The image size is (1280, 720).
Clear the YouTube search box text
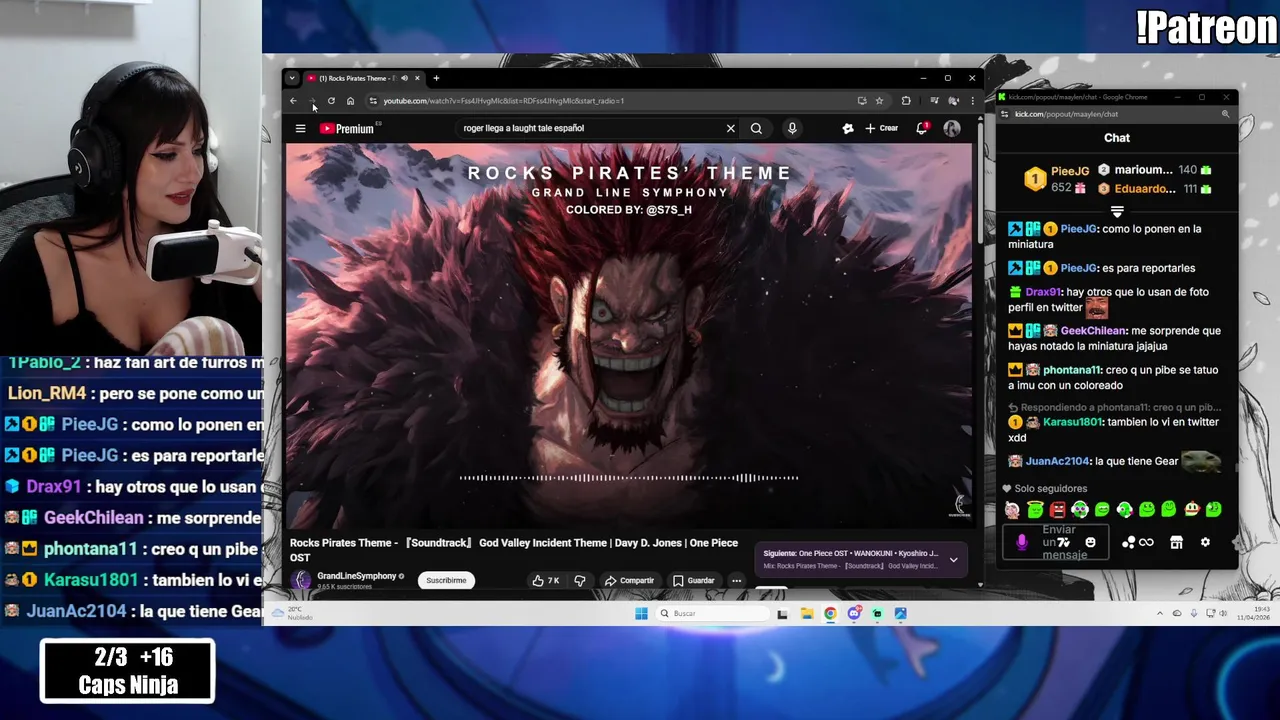point(730,128)
